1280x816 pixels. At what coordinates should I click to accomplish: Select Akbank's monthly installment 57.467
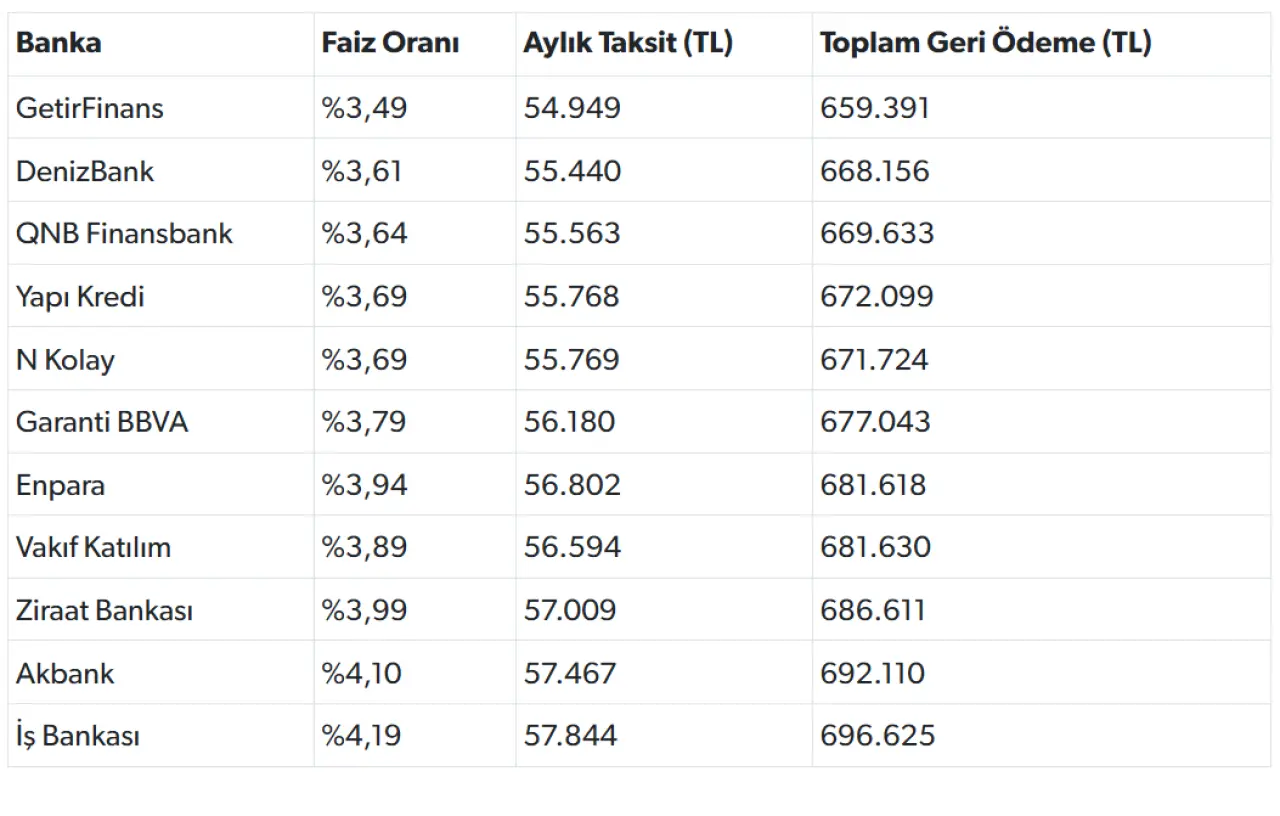click(572, 673)
